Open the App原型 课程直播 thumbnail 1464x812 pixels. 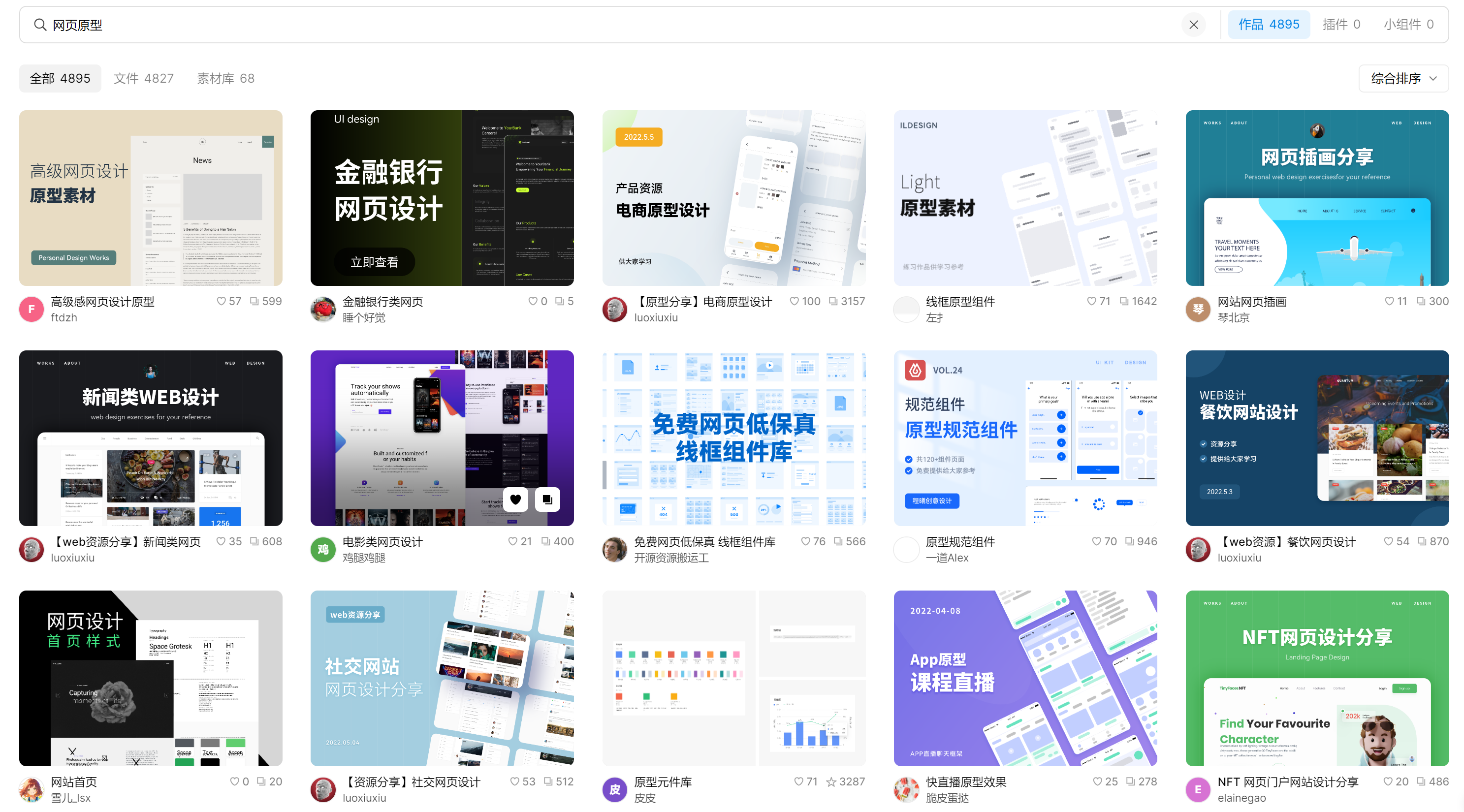point(1025,678)
